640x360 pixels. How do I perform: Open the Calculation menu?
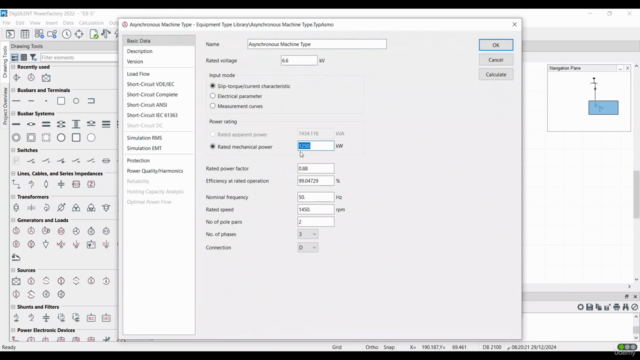point(91,23)
